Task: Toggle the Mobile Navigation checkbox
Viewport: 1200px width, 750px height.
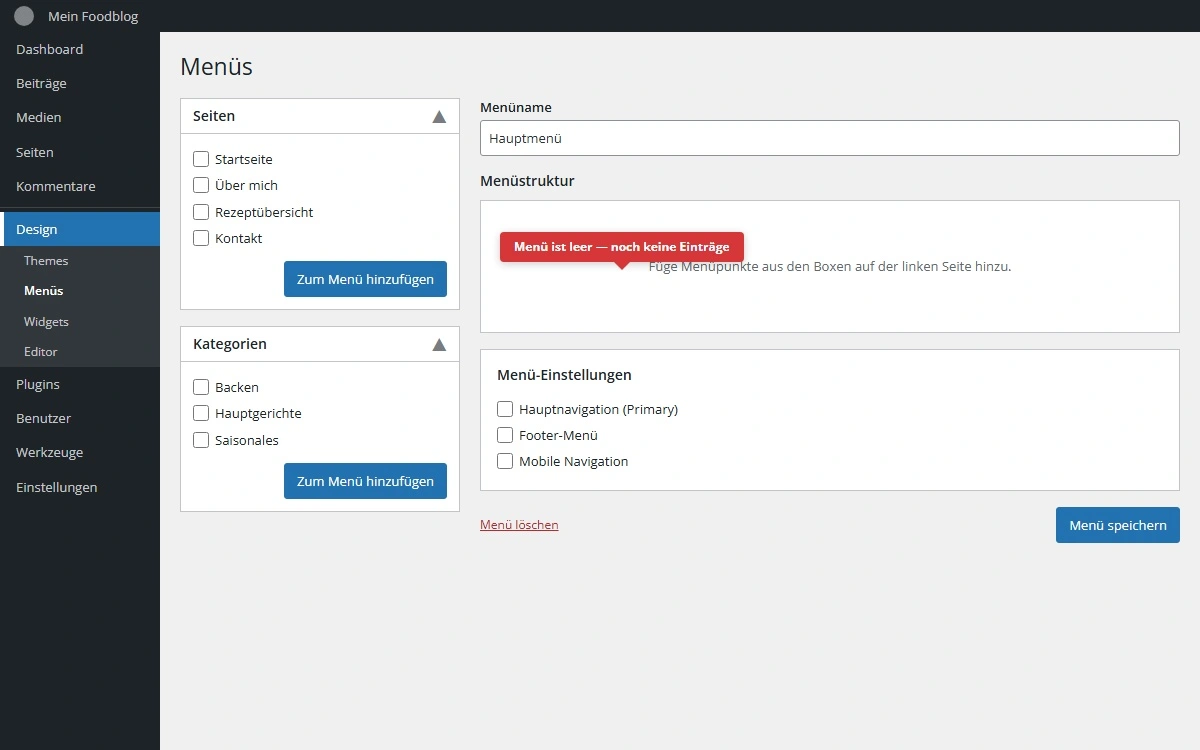Action: coord(505,461)
